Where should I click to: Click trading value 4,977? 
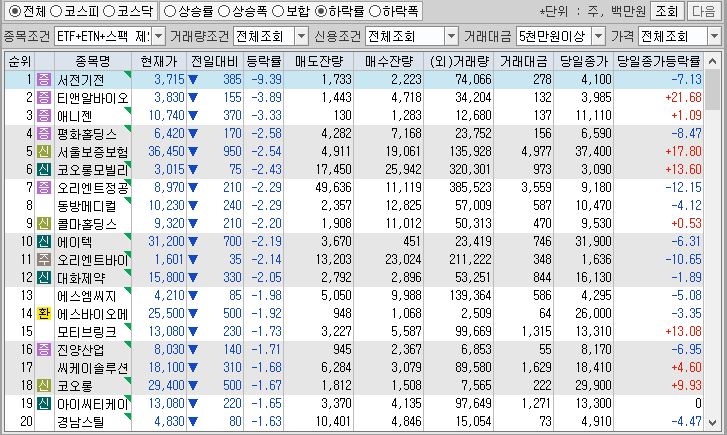click(536, 151)
